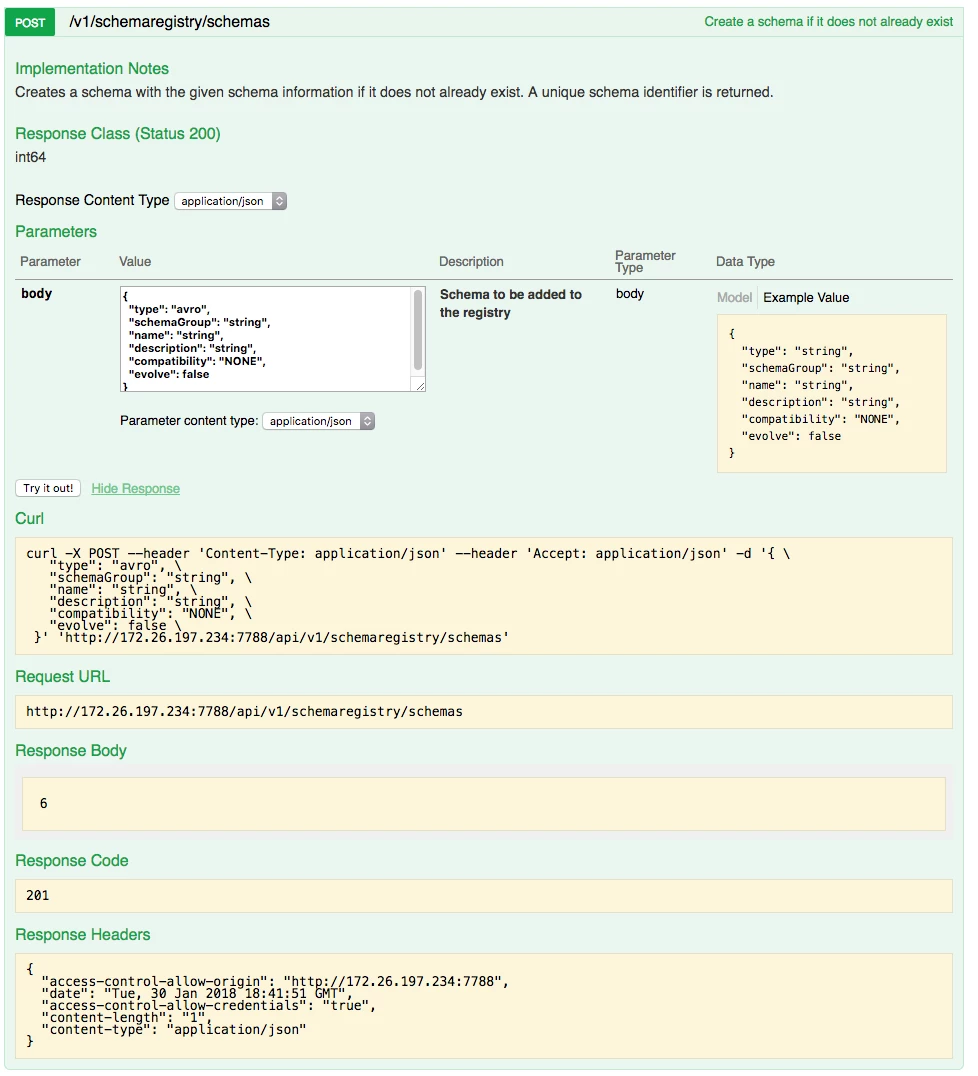This screenshot has width=978, height=1076.
Task: Click the Response Body heading
Action: click(x=71, y=751)
